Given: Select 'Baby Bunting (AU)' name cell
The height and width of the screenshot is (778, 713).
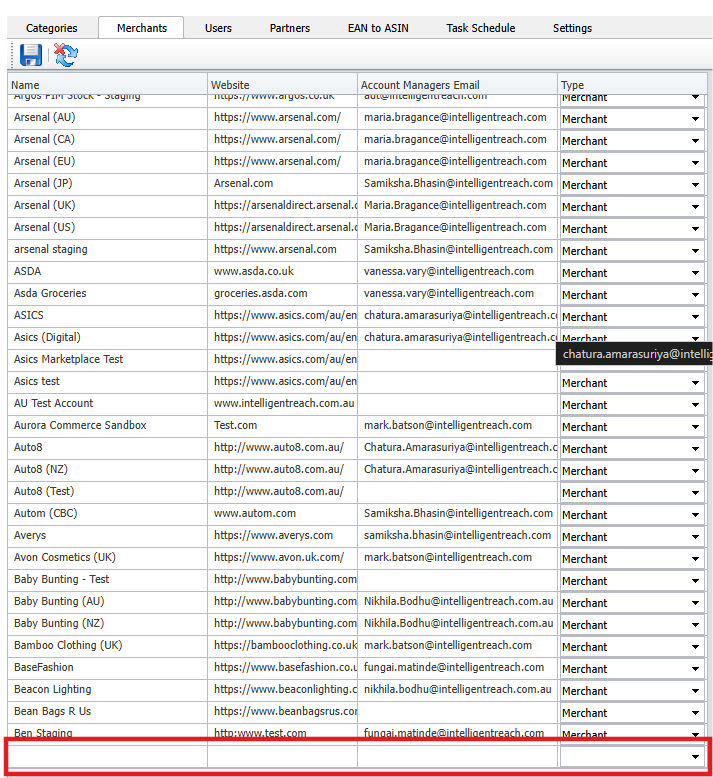Looking at the screenshot, I should pos(107,601).
